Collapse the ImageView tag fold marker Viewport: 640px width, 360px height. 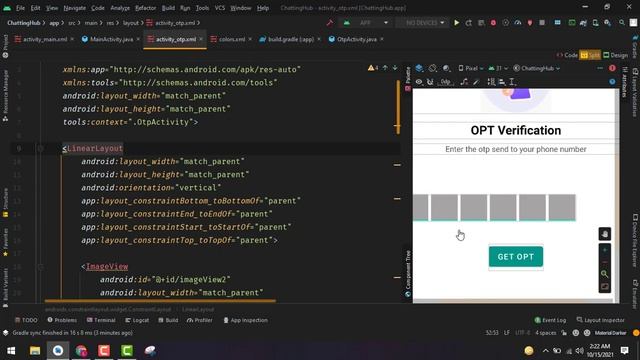click(40, 267)
